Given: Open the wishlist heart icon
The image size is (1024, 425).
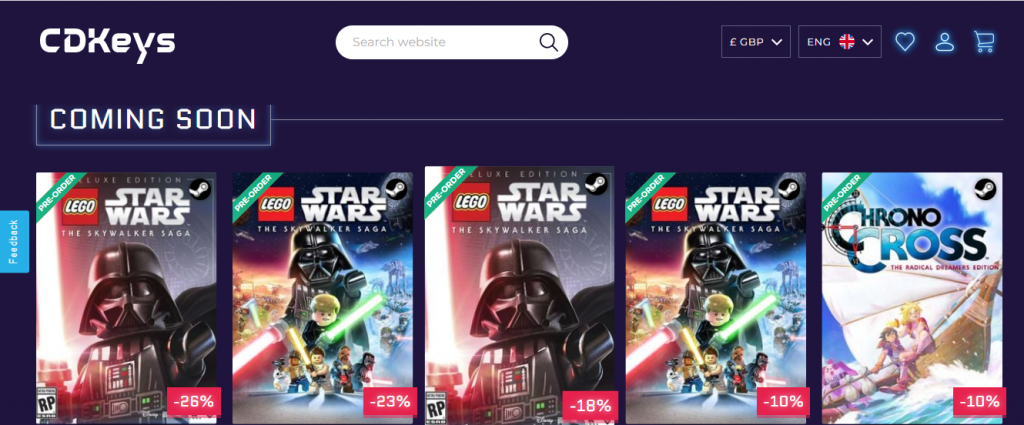Looking at the screenshot, I should (905, 42).
